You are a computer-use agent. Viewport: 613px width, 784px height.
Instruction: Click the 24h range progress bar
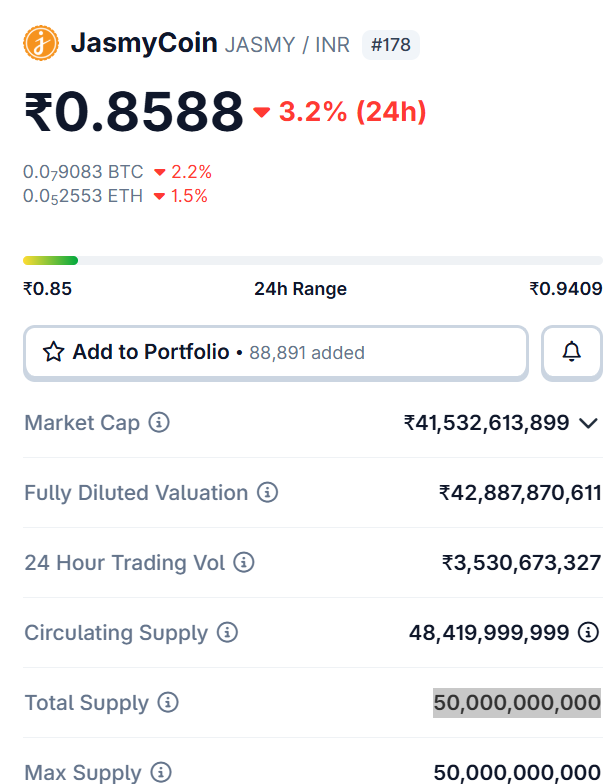pos(313,261)
